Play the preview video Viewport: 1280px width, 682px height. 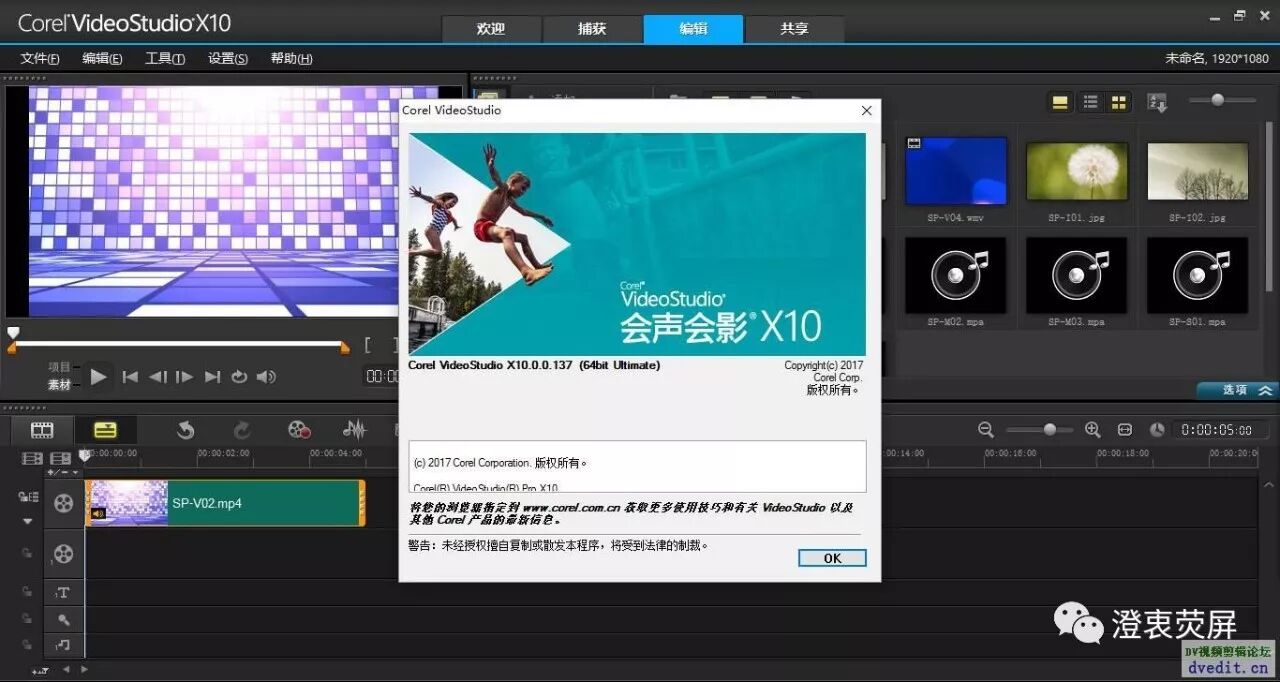click(98, 377)
